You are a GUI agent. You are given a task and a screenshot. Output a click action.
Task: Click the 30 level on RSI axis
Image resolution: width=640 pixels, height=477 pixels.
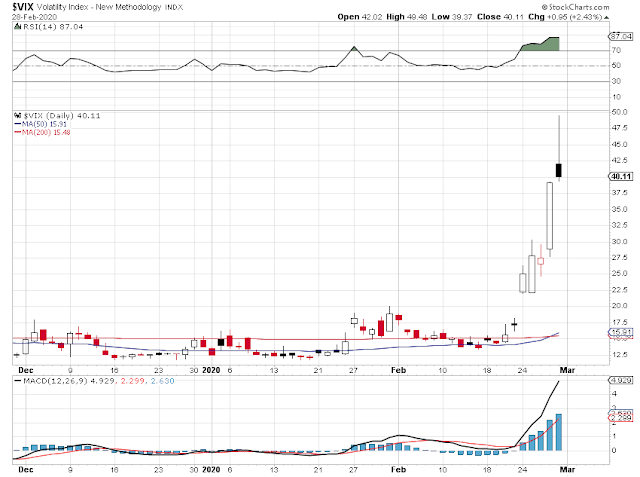click(616, 81)
